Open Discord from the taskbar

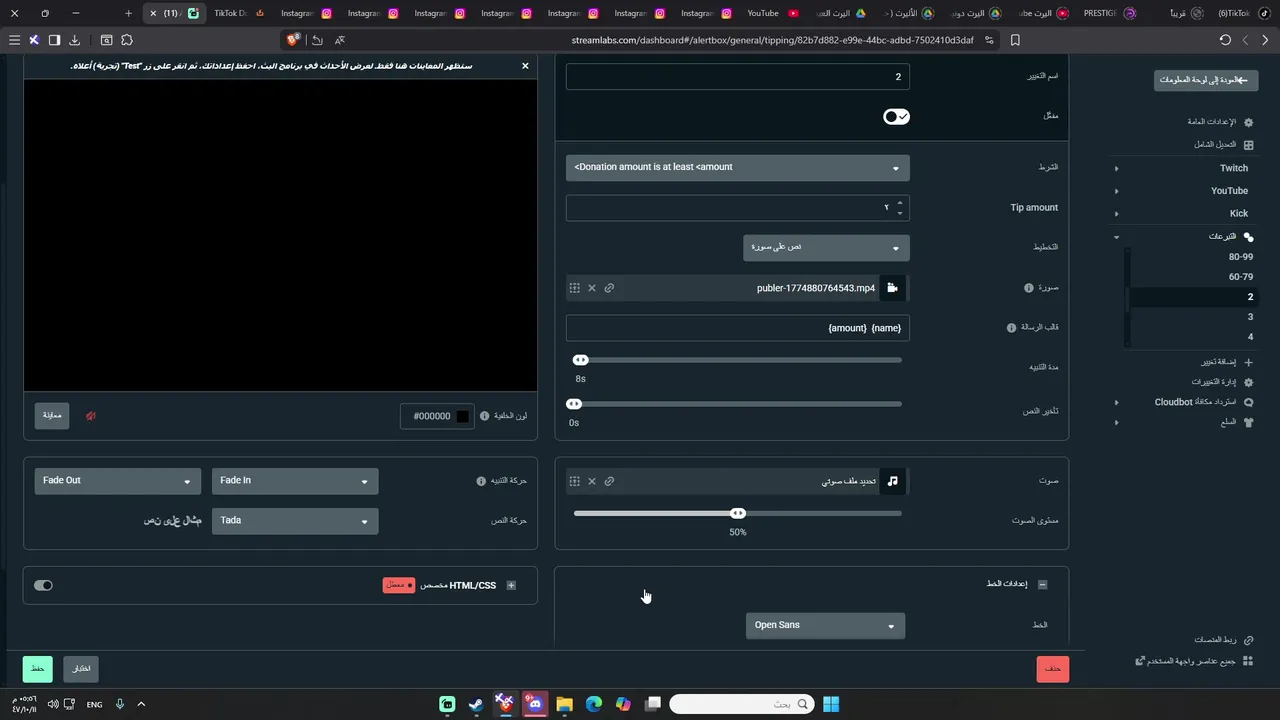pos(535,704)
